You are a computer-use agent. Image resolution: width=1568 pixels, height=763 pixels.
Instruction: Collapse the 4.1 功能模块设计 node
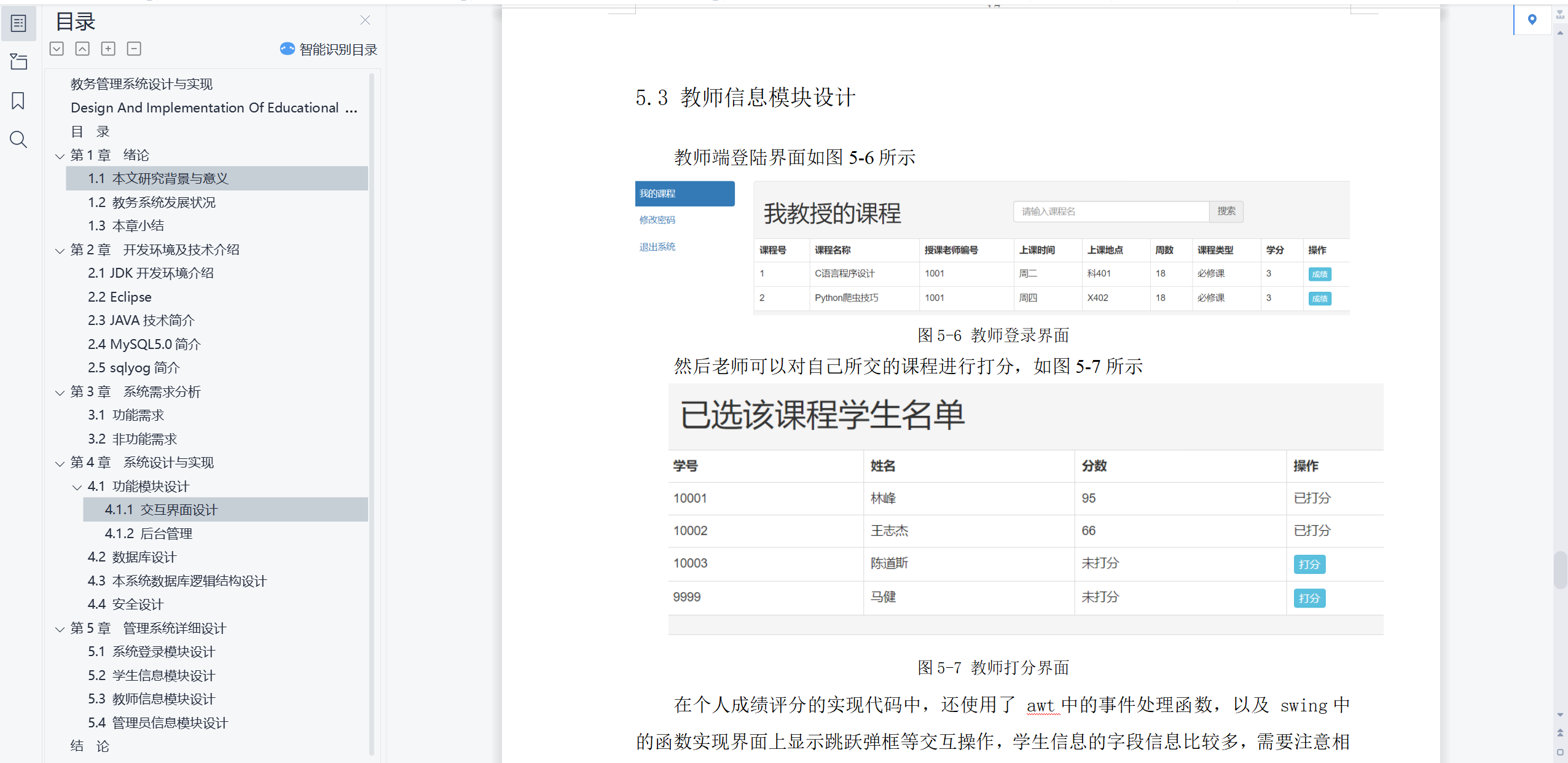(77, 487)
